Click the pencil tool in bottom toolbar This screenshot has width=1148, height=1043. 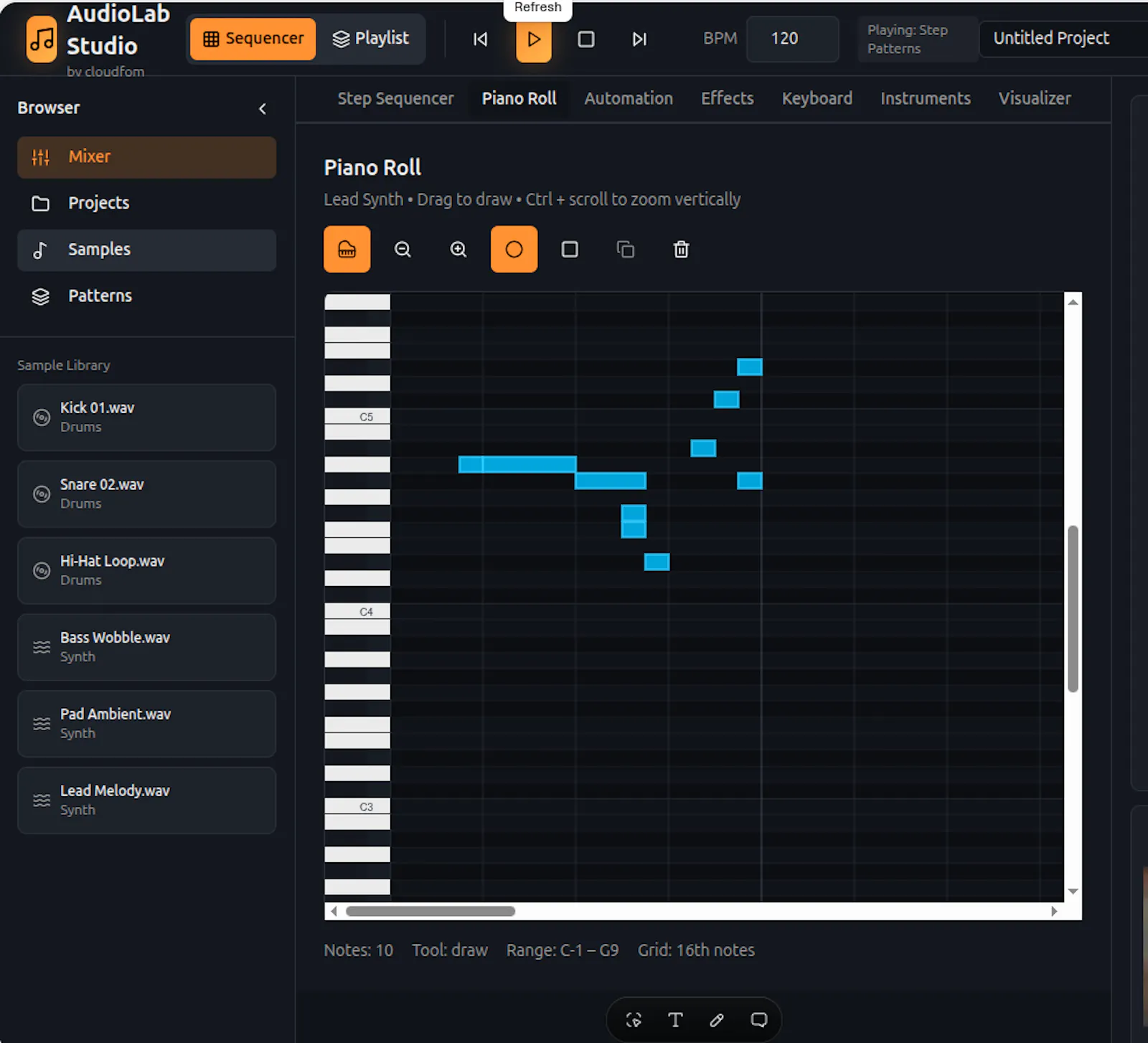coord(717,1020)
